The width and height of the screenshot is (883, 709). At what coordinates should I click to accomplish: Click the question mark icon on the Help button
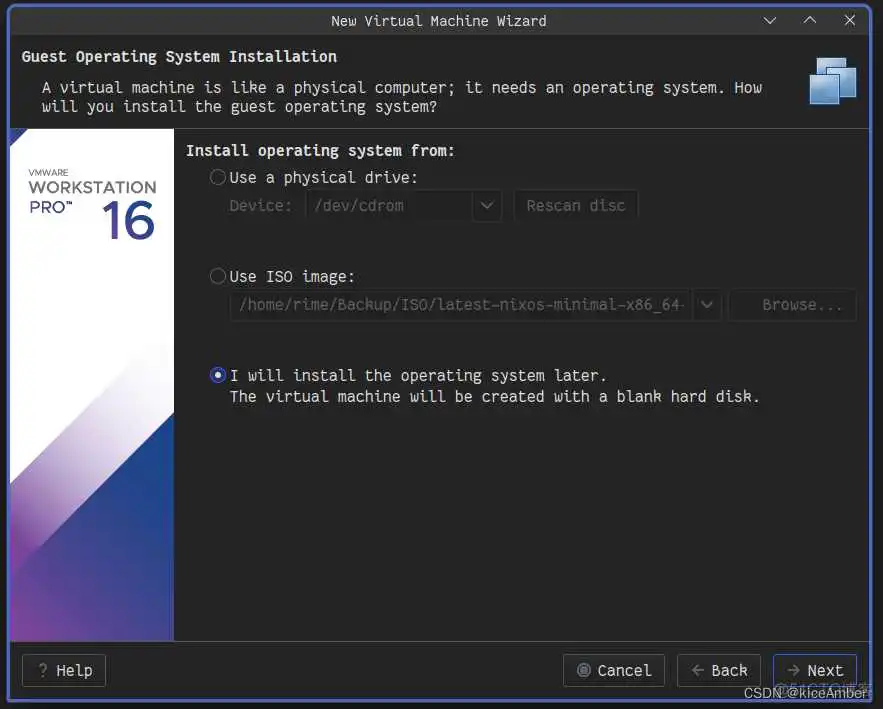click(41, 670)
